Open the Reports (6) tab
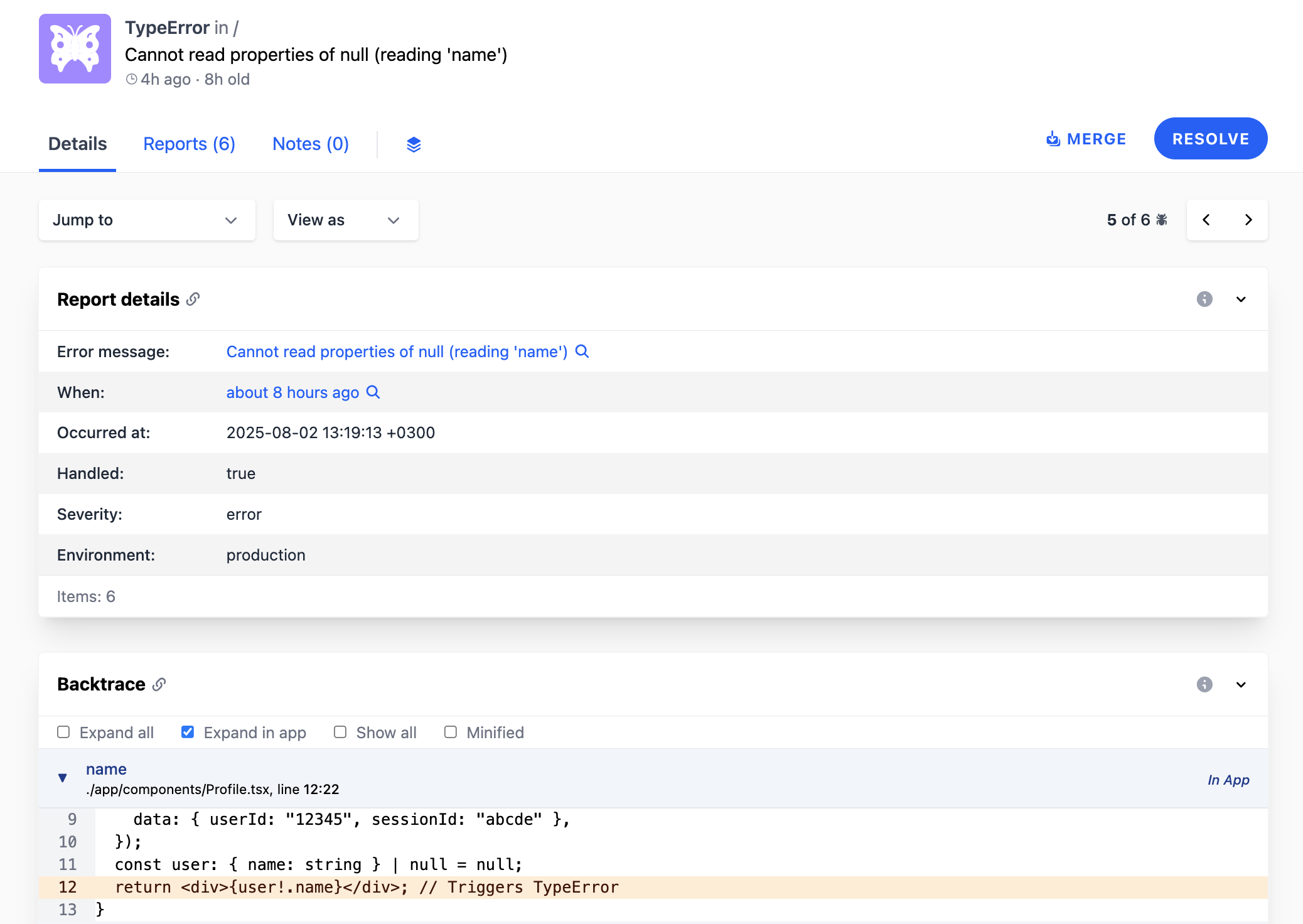This screenshot has height=924, width=1303. 189,144
